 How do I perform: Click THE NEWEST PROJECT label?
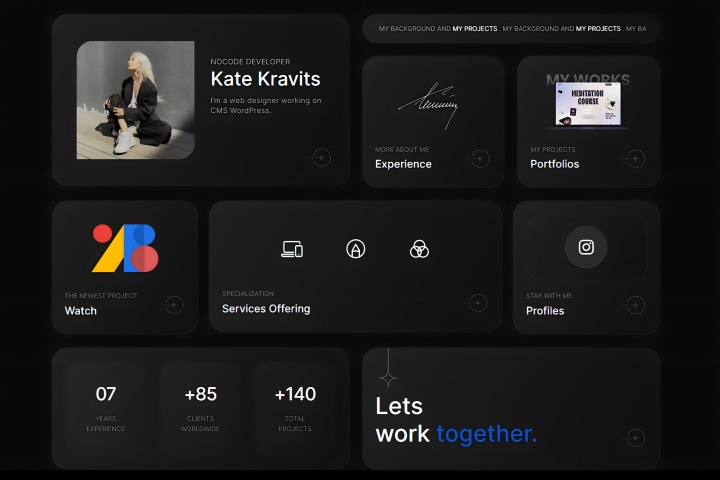pos(101,295)
